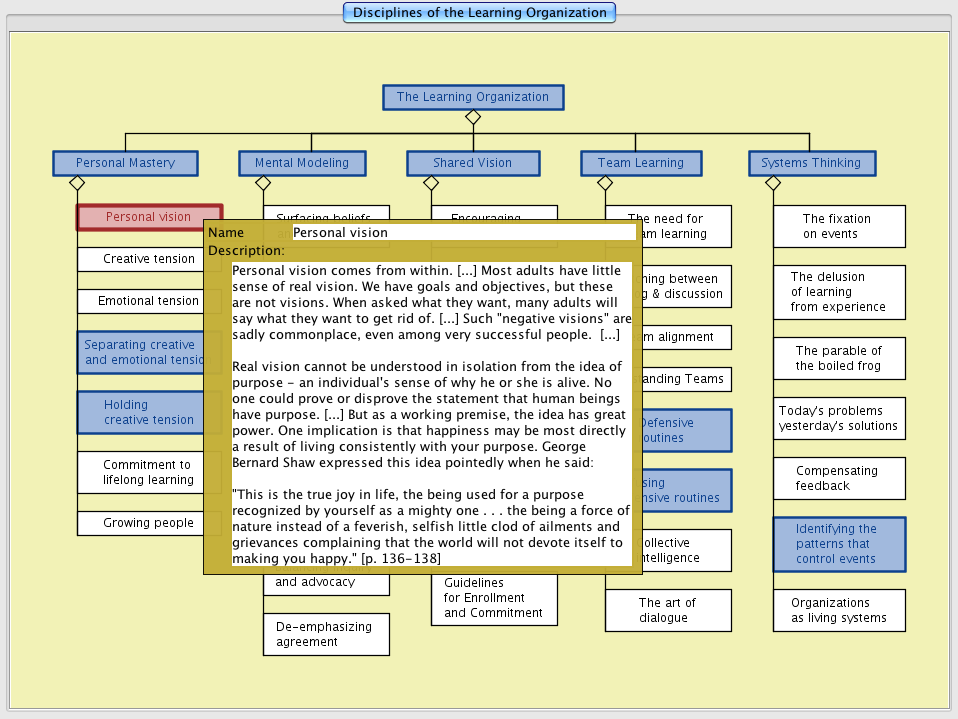The image size is (958, 719).
Task: Click the diamond connector under Mental Modeling
Action: click(x=263, y=183)
